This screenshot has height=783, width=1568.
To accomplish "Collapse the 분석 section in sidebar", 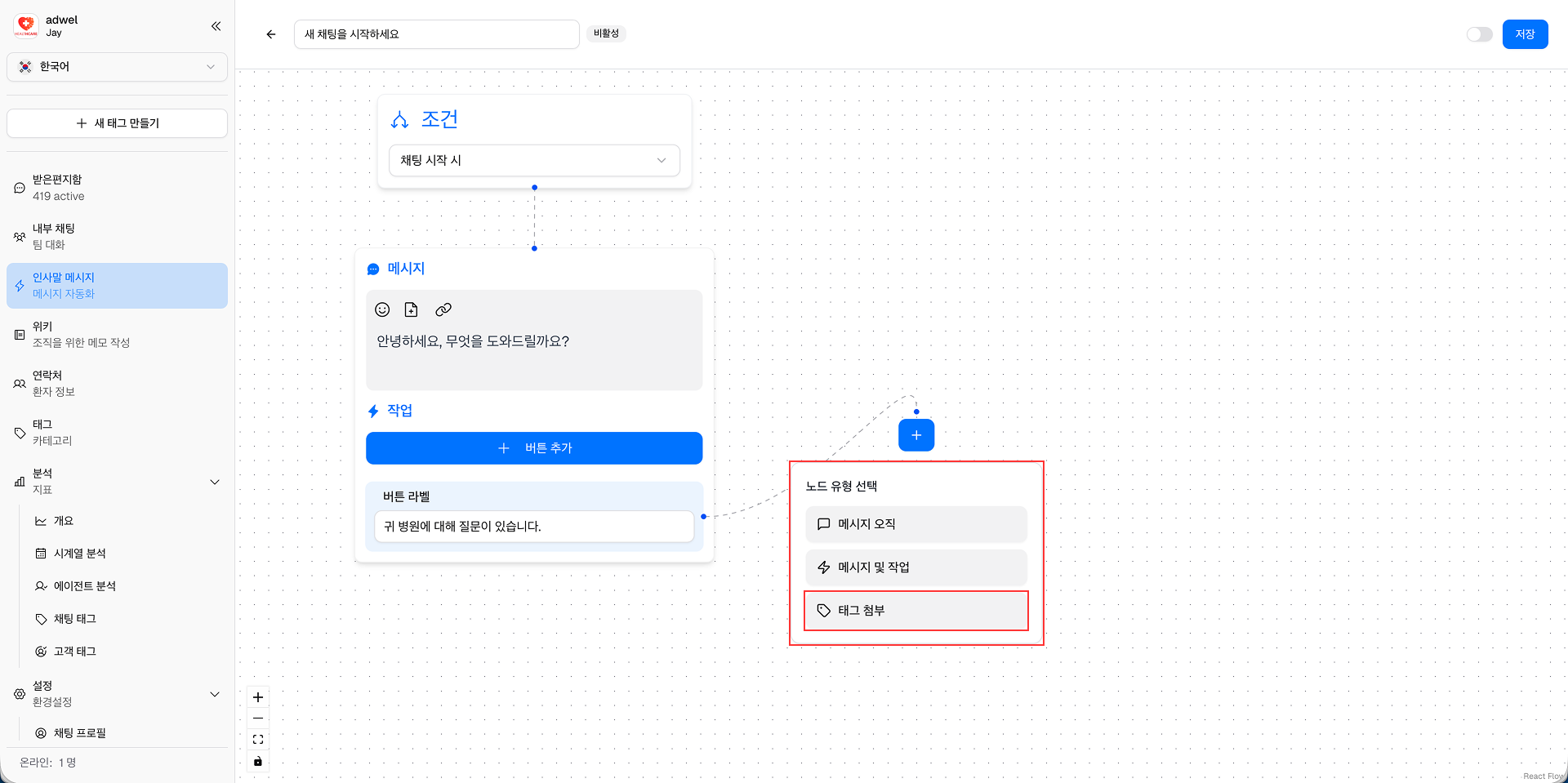I will (215, 482).
